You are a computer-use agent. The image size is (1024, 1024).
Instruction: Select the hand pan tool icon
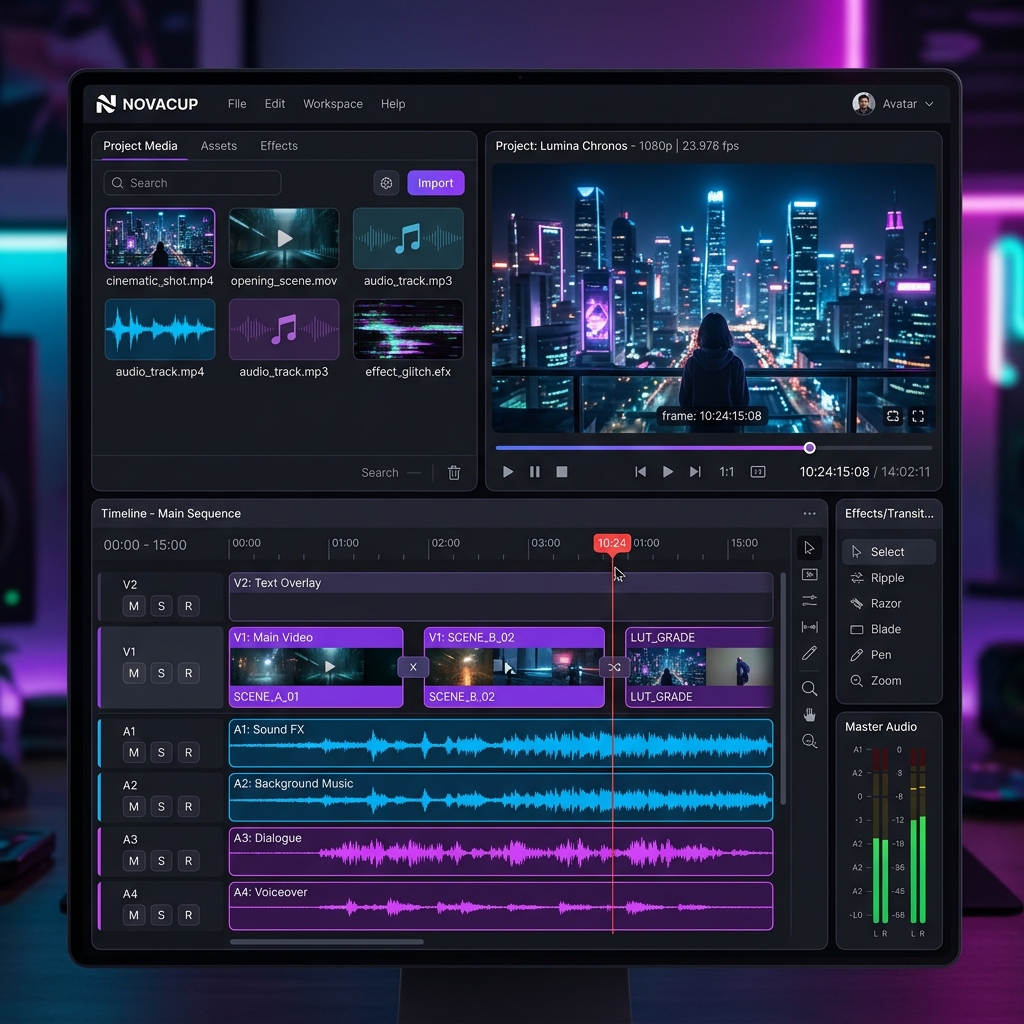pos(809,714)
